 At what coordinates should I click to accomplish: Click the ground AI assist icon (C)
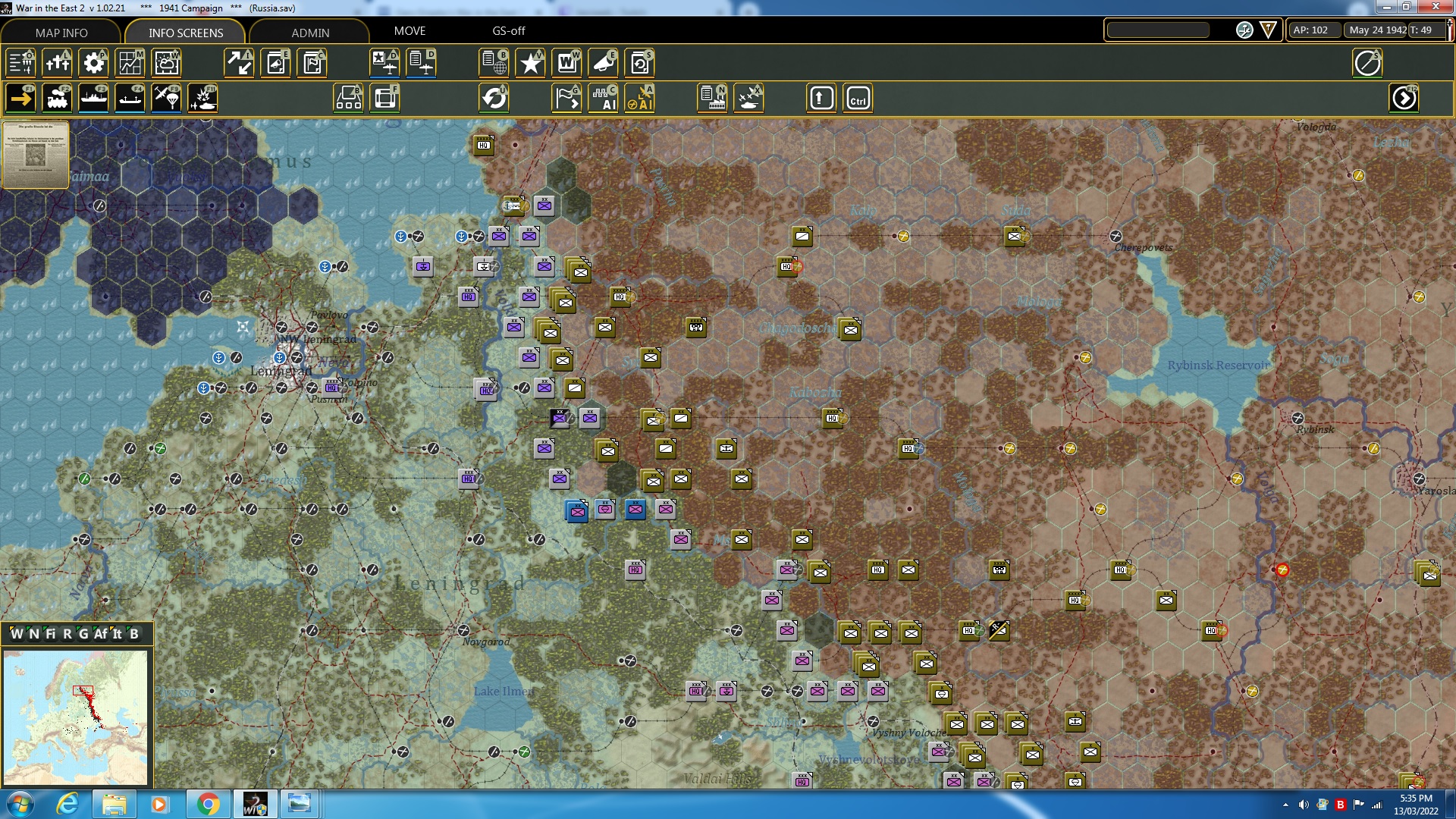point(604,99)
